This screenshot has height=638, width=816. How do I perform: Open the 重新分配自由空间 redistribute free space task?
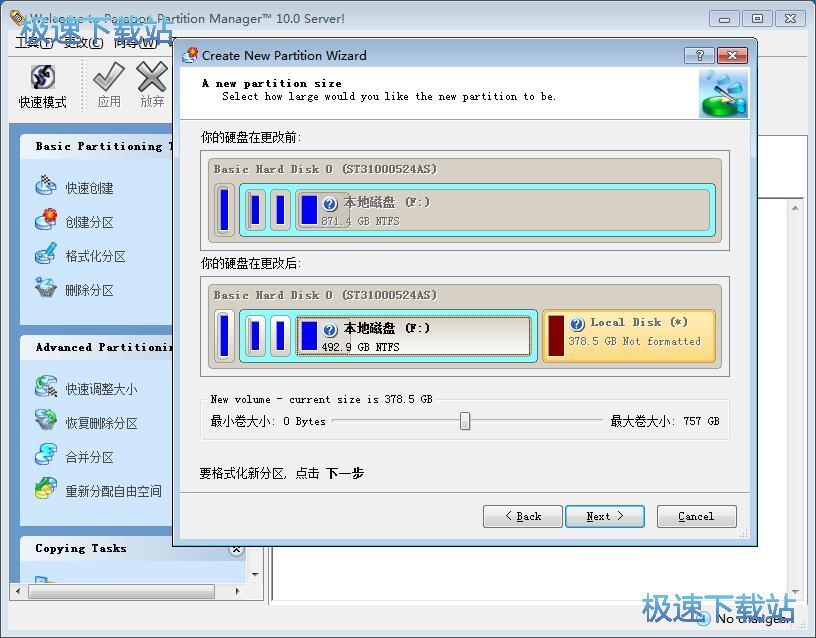pos(98,490)
